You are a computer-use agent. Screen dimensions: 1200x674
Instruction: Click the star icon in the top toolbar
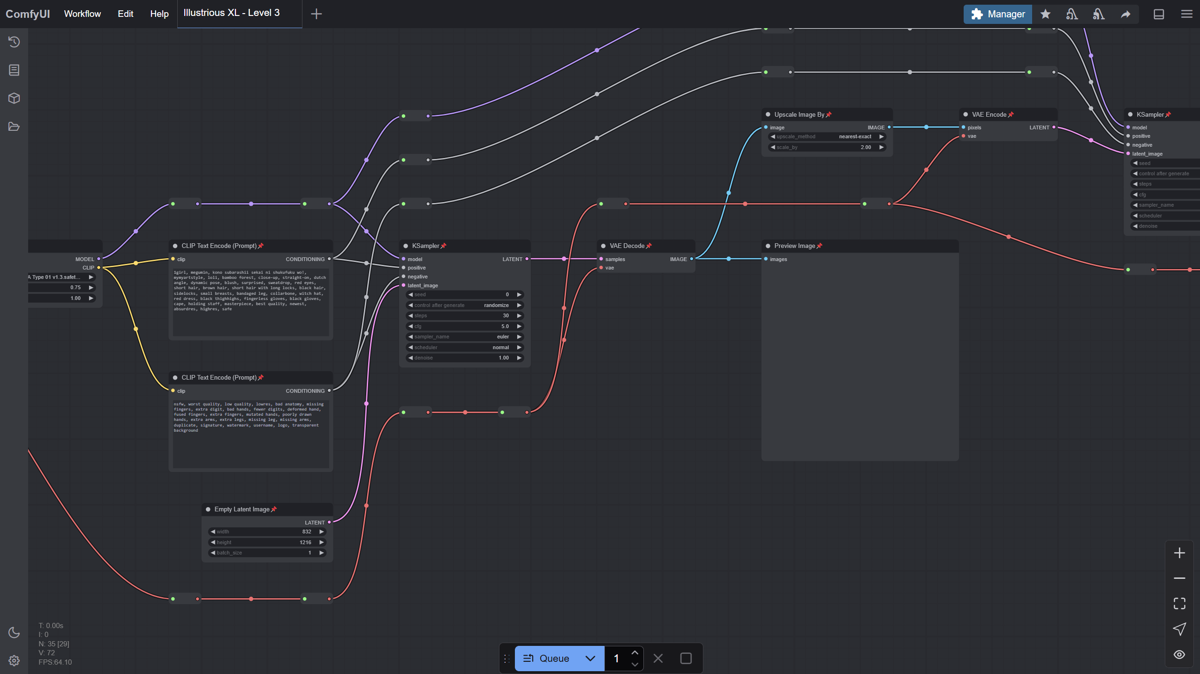pos(1045,14)
